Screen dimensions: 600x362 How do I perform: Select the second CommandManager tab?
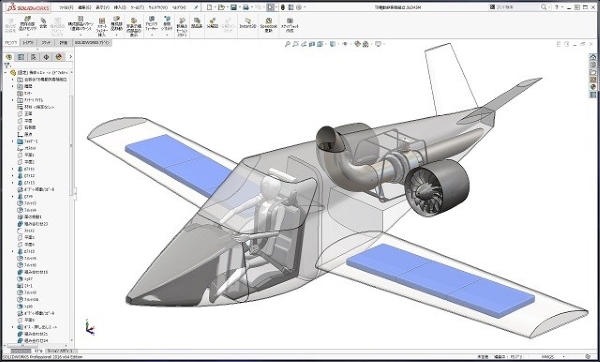tap(28, 43)
